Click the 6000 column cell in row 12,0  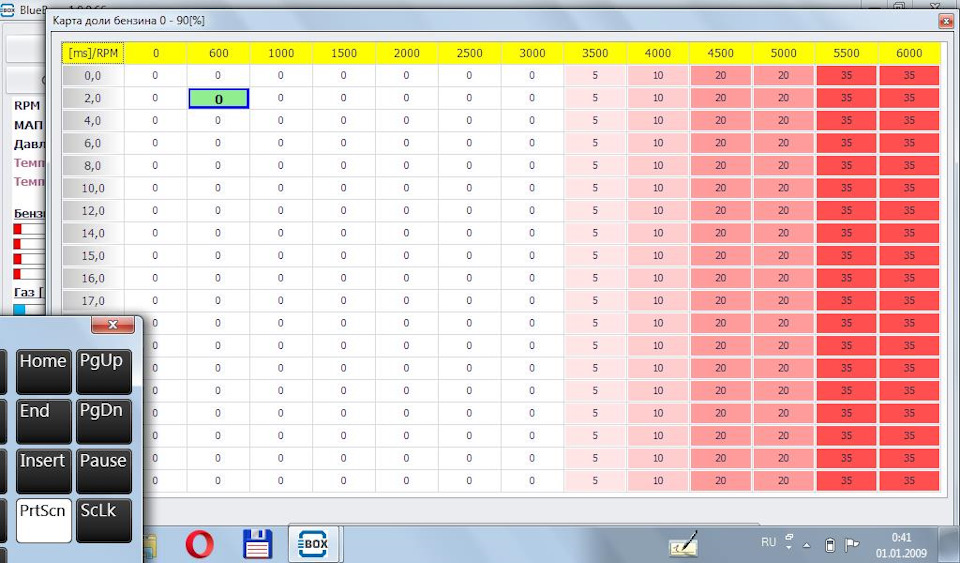click(909, 211)
